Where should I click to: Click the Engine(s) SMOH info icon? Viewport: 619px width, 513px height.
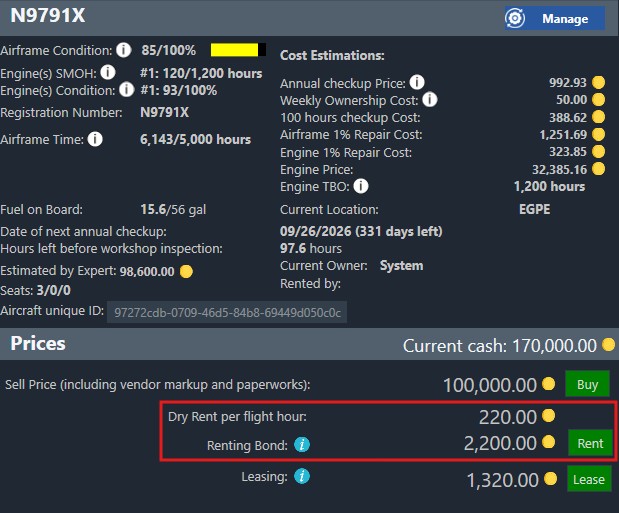point(108,73)
